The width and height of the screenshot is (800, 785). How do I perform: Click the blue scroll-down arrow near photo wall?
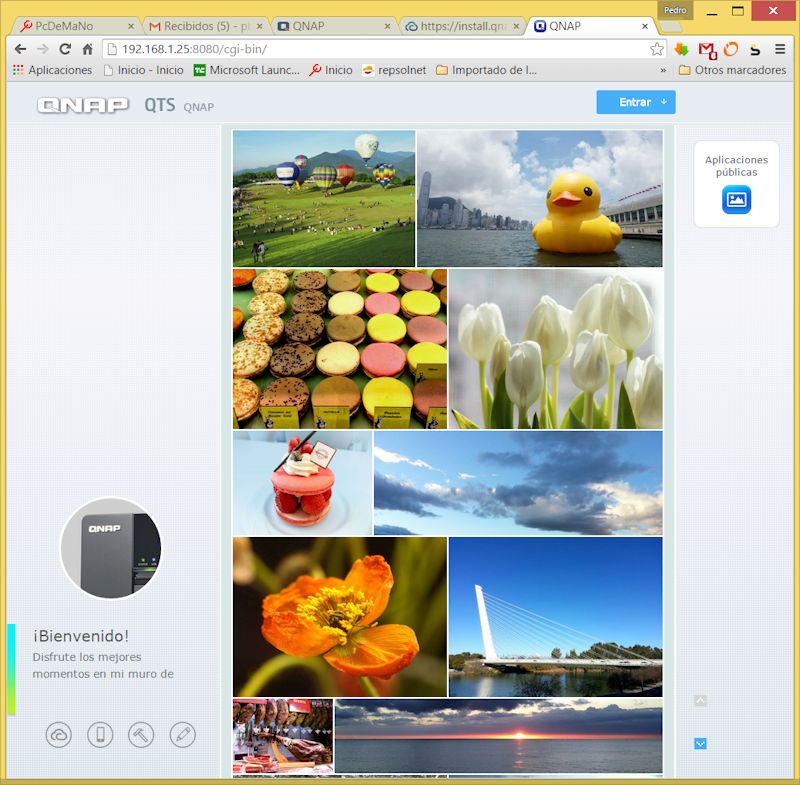[701, 744]
